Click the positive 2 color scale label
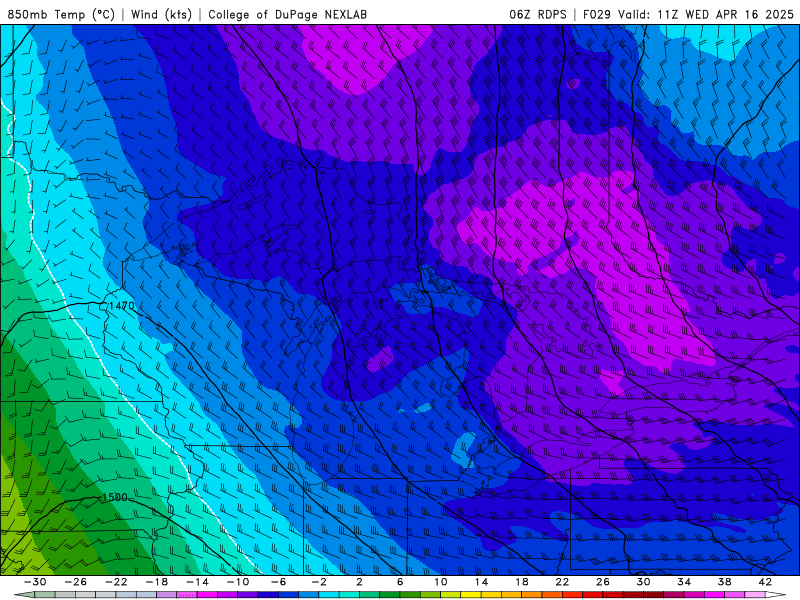Screen dimensions: 800x600 359,582
